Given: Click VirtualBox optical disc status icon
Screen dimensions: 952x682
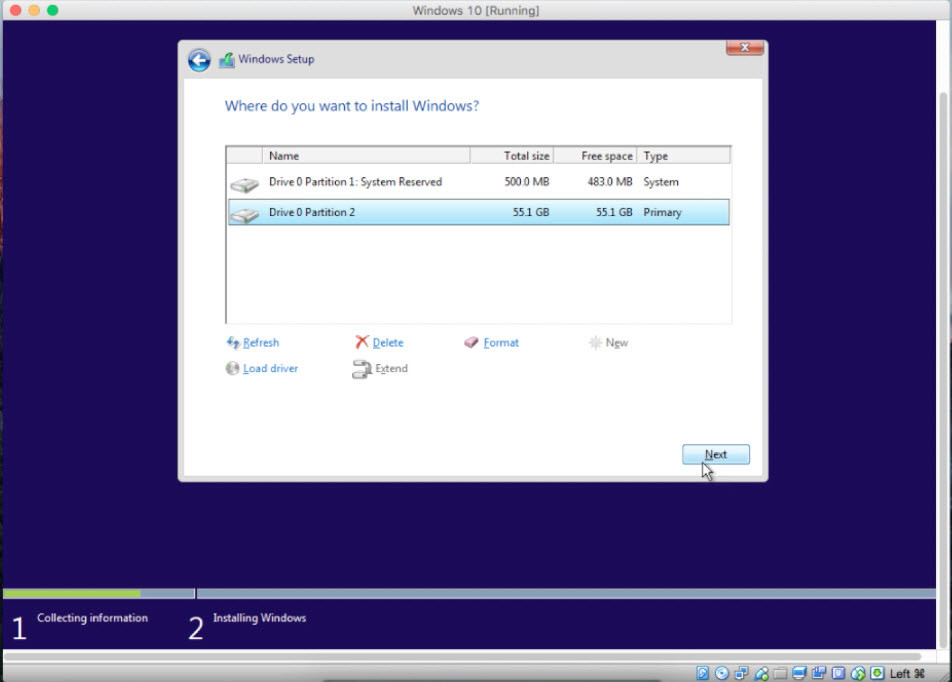Looking at the screenshot, I should click(x=722, y=673).
